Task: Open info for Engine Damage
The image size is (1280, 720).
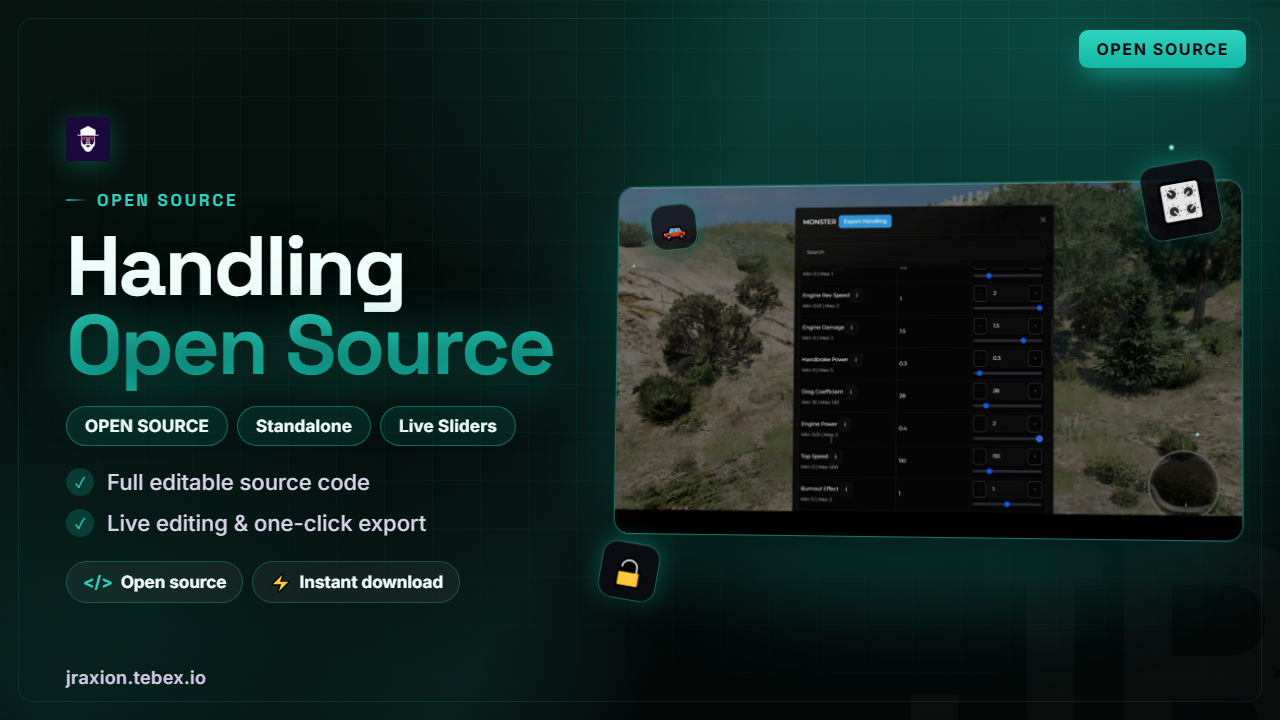Action: [852, 327]
